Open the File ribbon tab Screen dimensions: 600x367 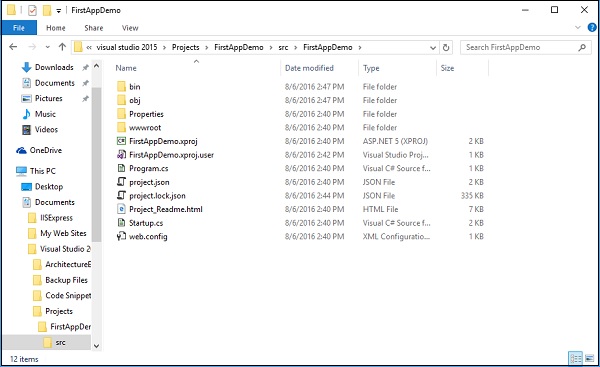pyautogui.click(x=19, y=28)
